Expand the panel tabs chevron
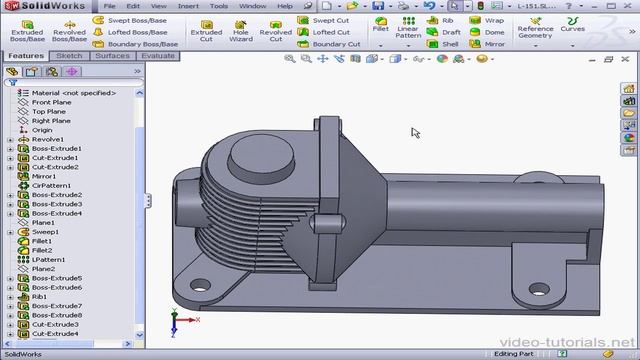 137,71
